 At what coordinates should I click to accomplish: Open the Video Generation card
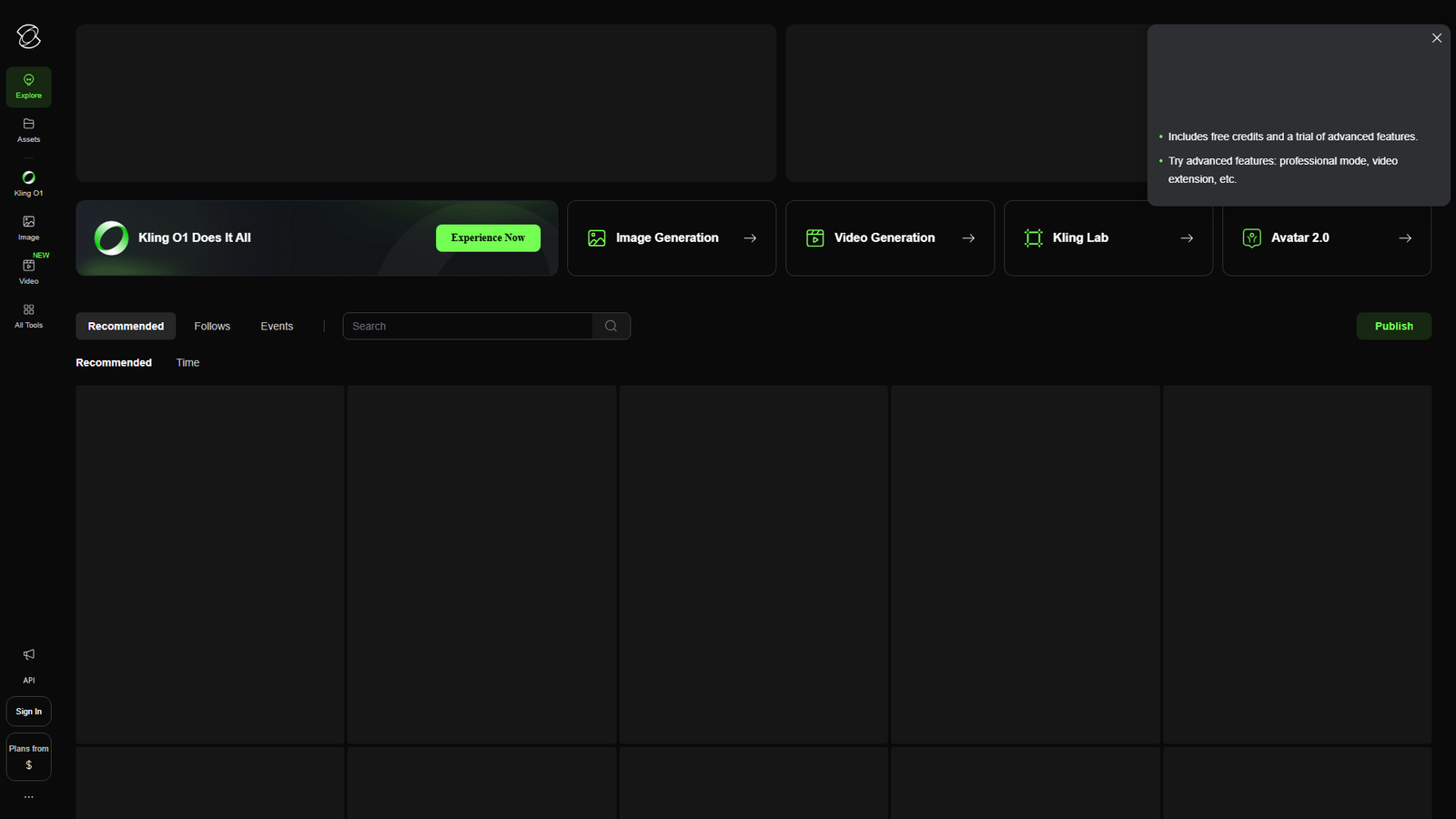coord(889,238)
